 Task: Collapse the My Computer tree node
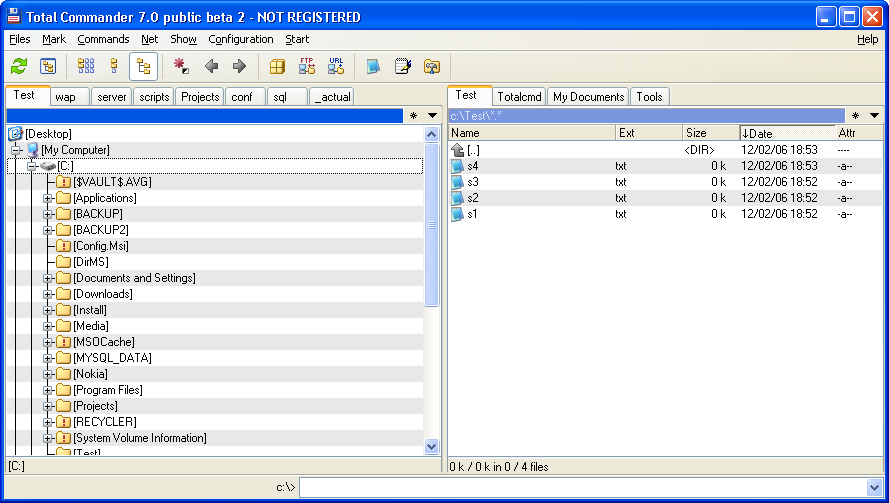coord(16,150)
